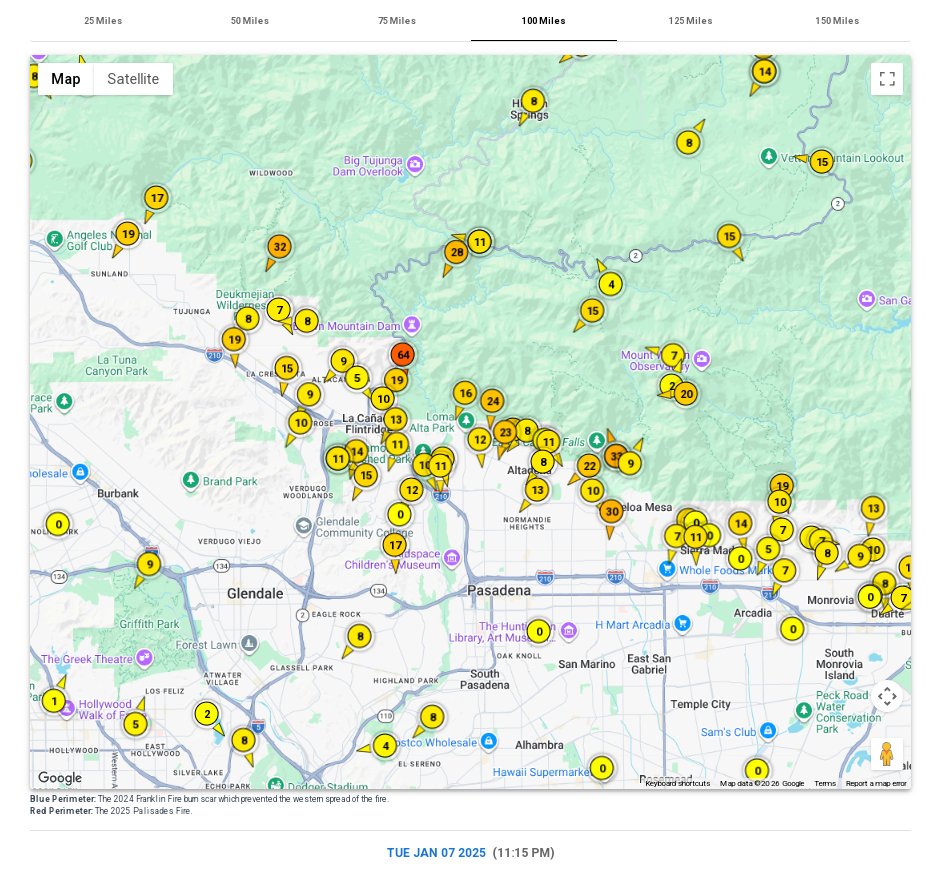Open map camera controls
This screenshot has width=939, height=873.
[887, 696]
